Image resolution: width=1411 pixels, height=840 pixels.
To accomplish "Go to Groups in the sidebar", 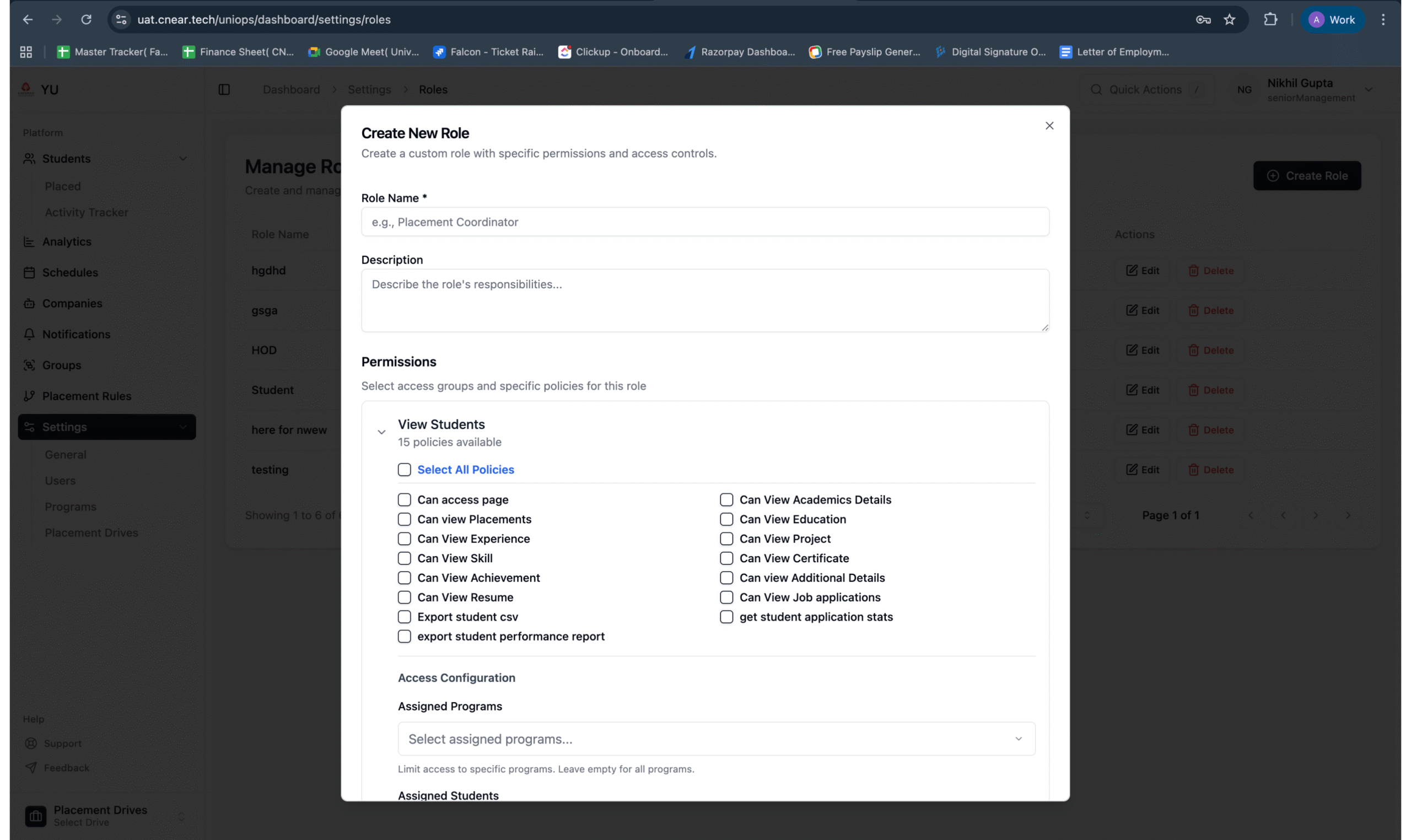I will pos(61,365).
